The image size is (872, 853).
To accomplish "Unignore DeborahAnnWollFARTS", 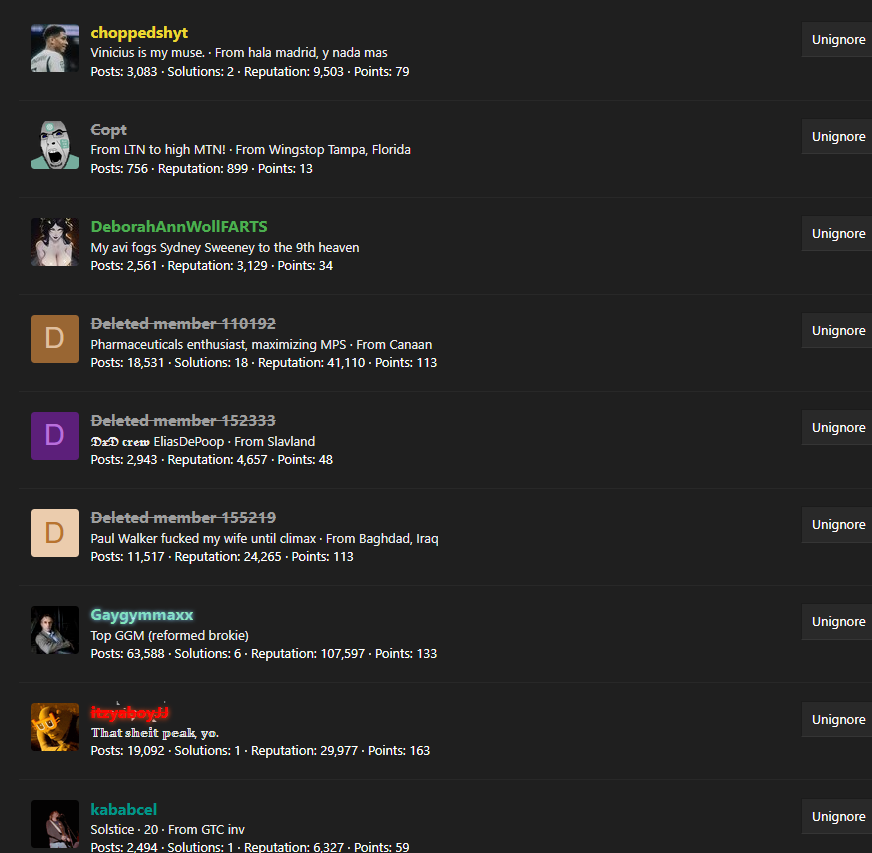I will [x=837, y=234].
